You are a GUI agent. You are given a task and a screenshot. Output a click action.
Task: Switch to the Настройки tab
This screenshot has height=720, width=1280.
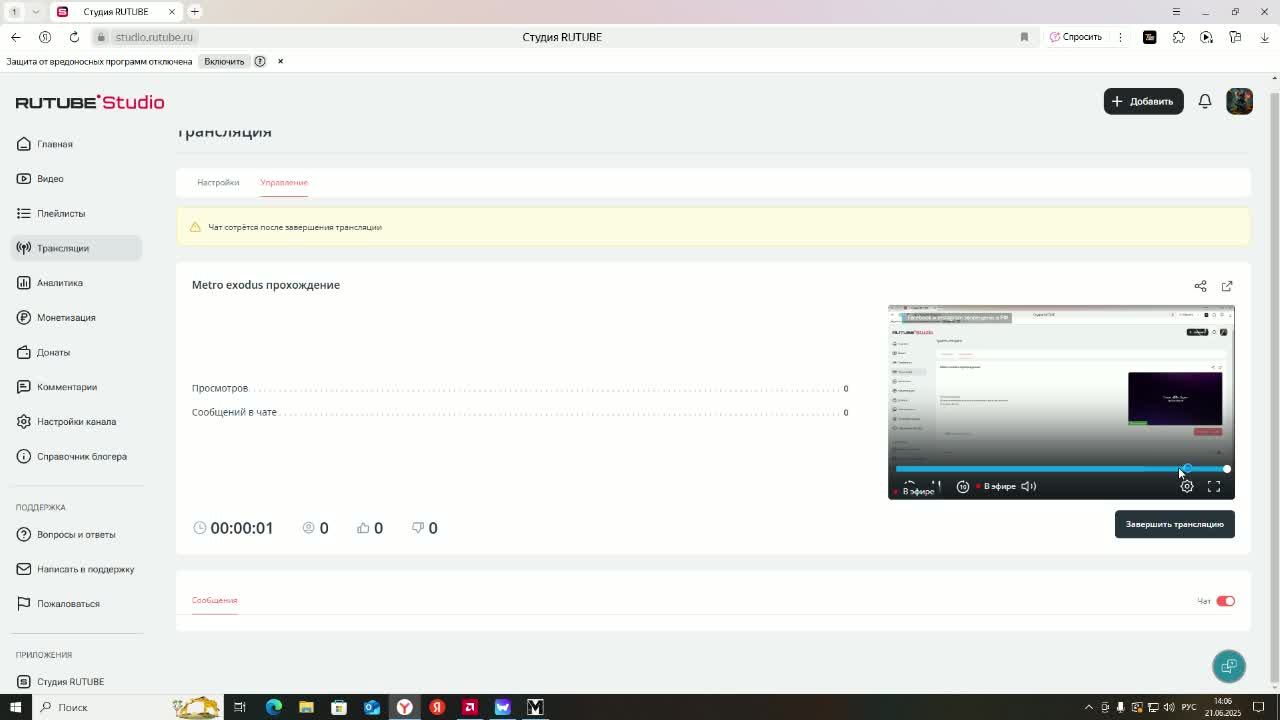coord(218,182)
